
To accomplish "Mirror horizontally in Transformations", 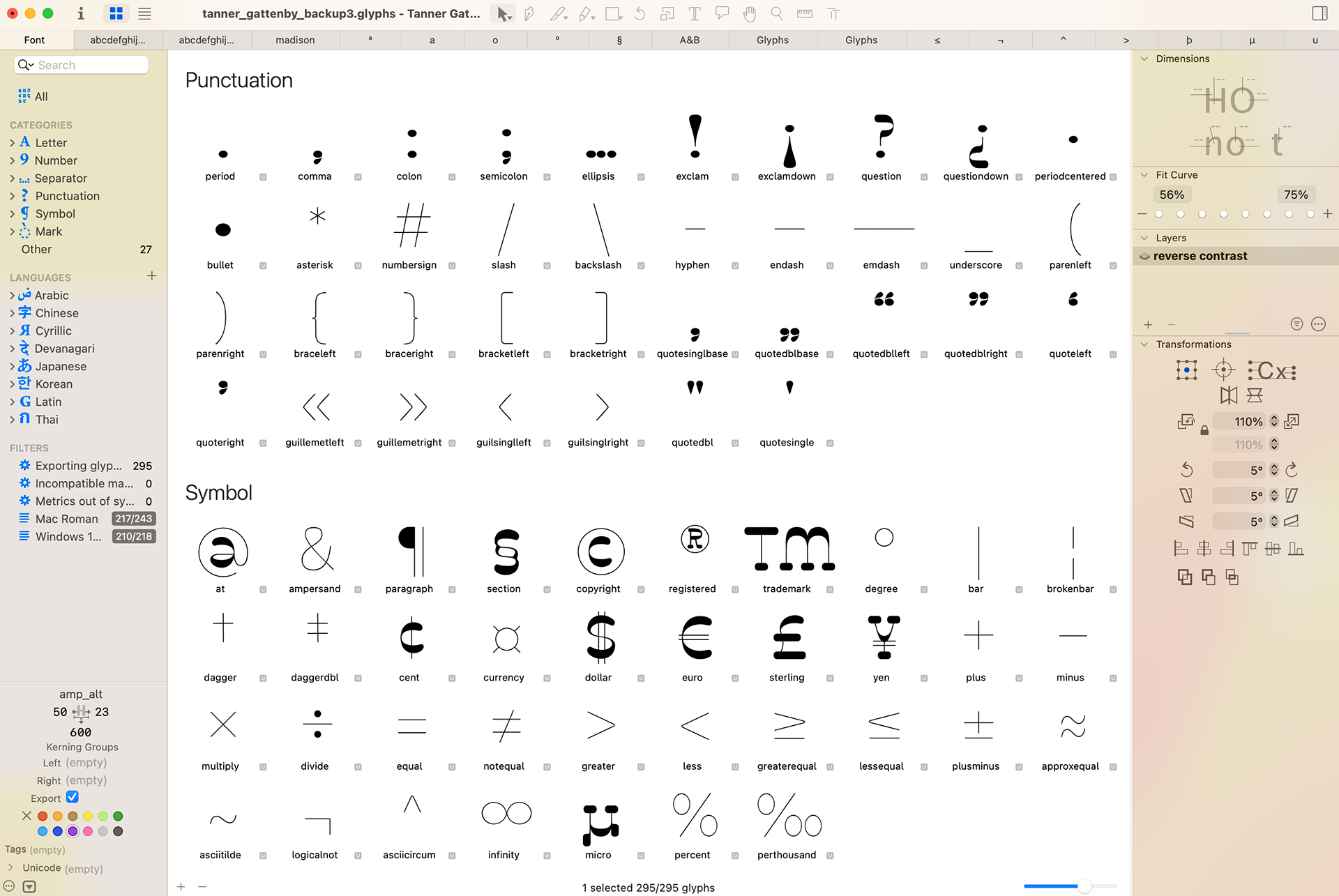I will click(1229, 395).
